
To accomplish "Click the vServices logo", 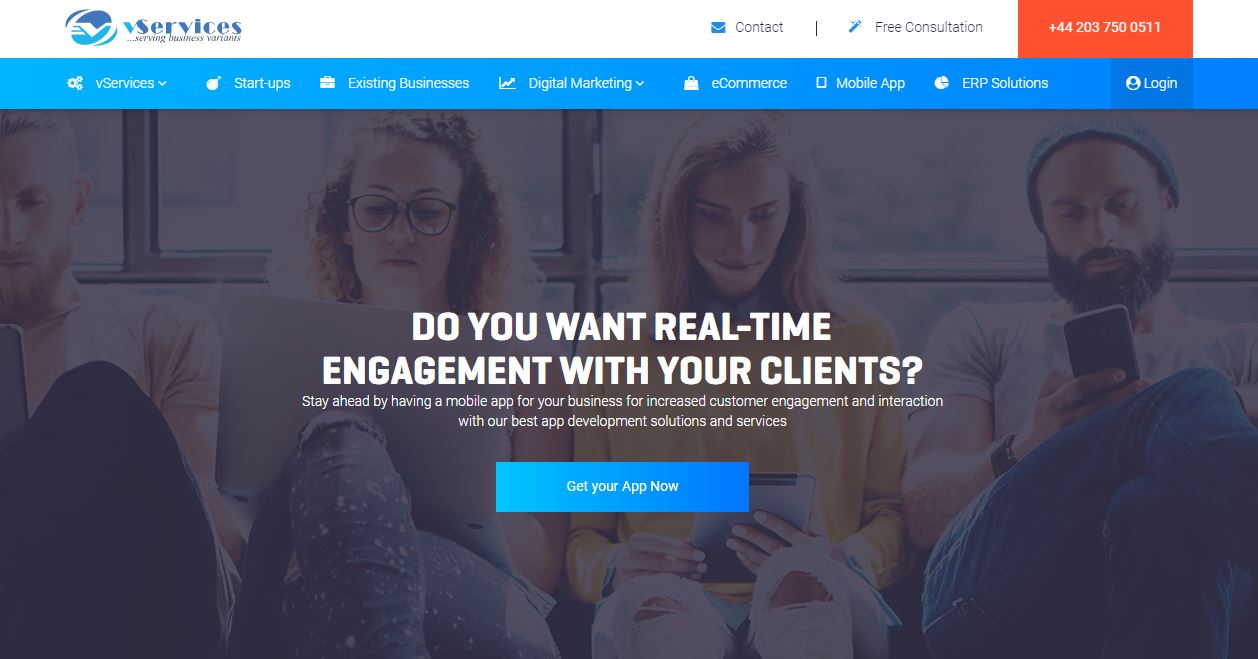I will 154,27.
